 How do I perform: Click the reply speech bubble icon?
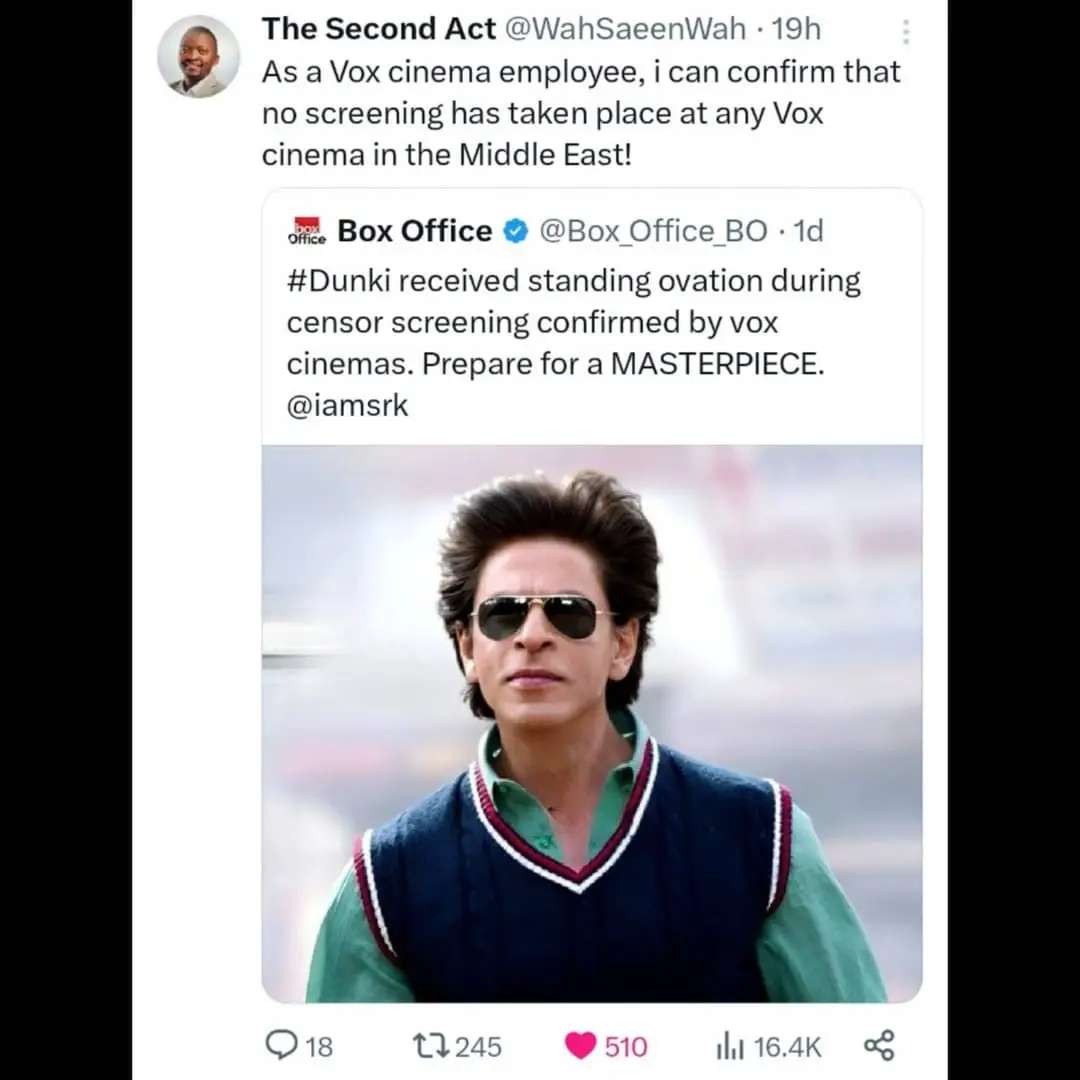coord(281,1045)
